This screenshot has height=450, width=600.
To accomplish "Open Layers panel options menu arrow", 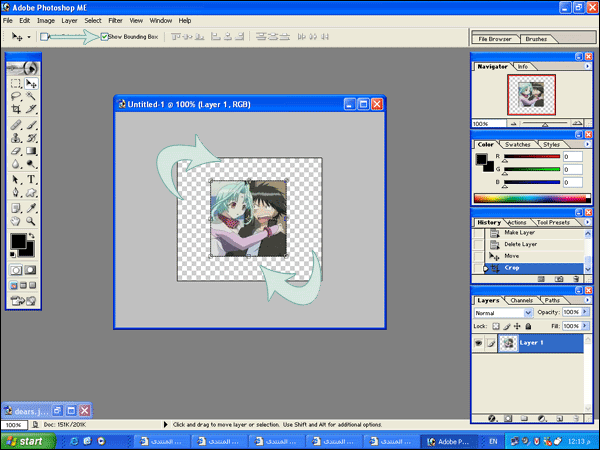I will tap(587, 300).
